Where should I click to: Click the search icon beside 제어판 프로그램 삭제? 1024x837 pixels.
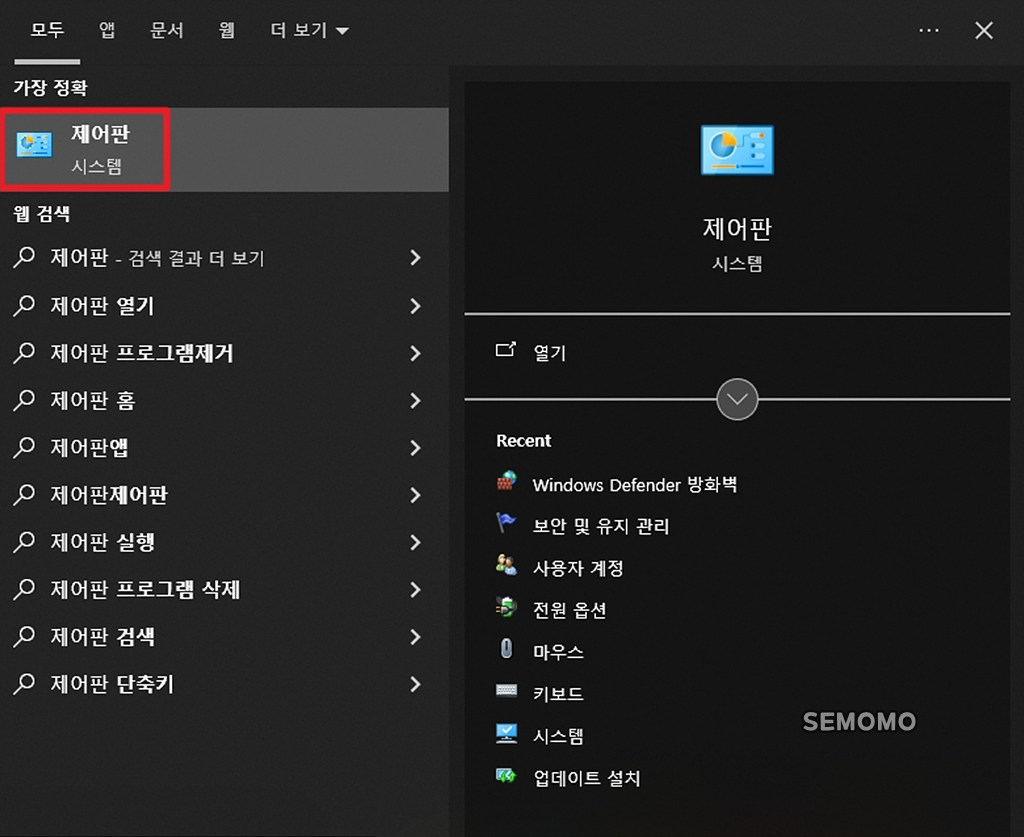24,589
